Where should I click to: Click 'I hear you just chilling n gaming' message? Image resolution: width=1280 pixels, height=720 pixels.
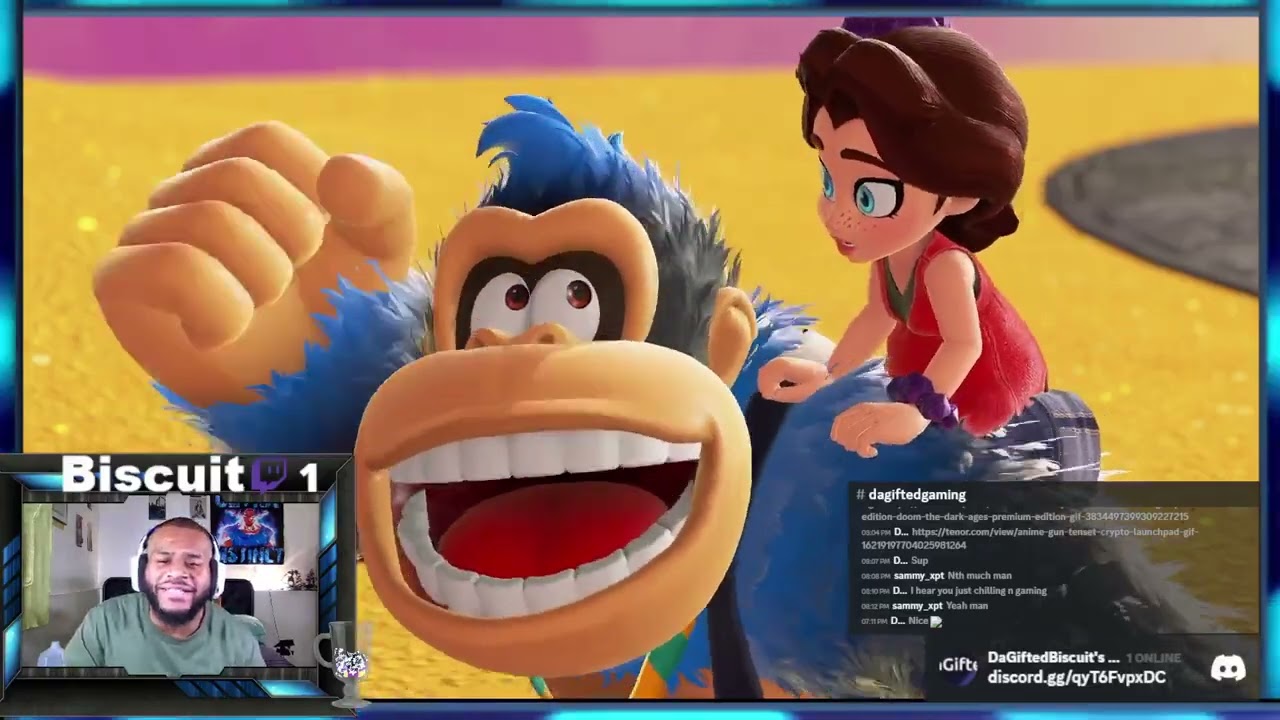tap(978, 591)
